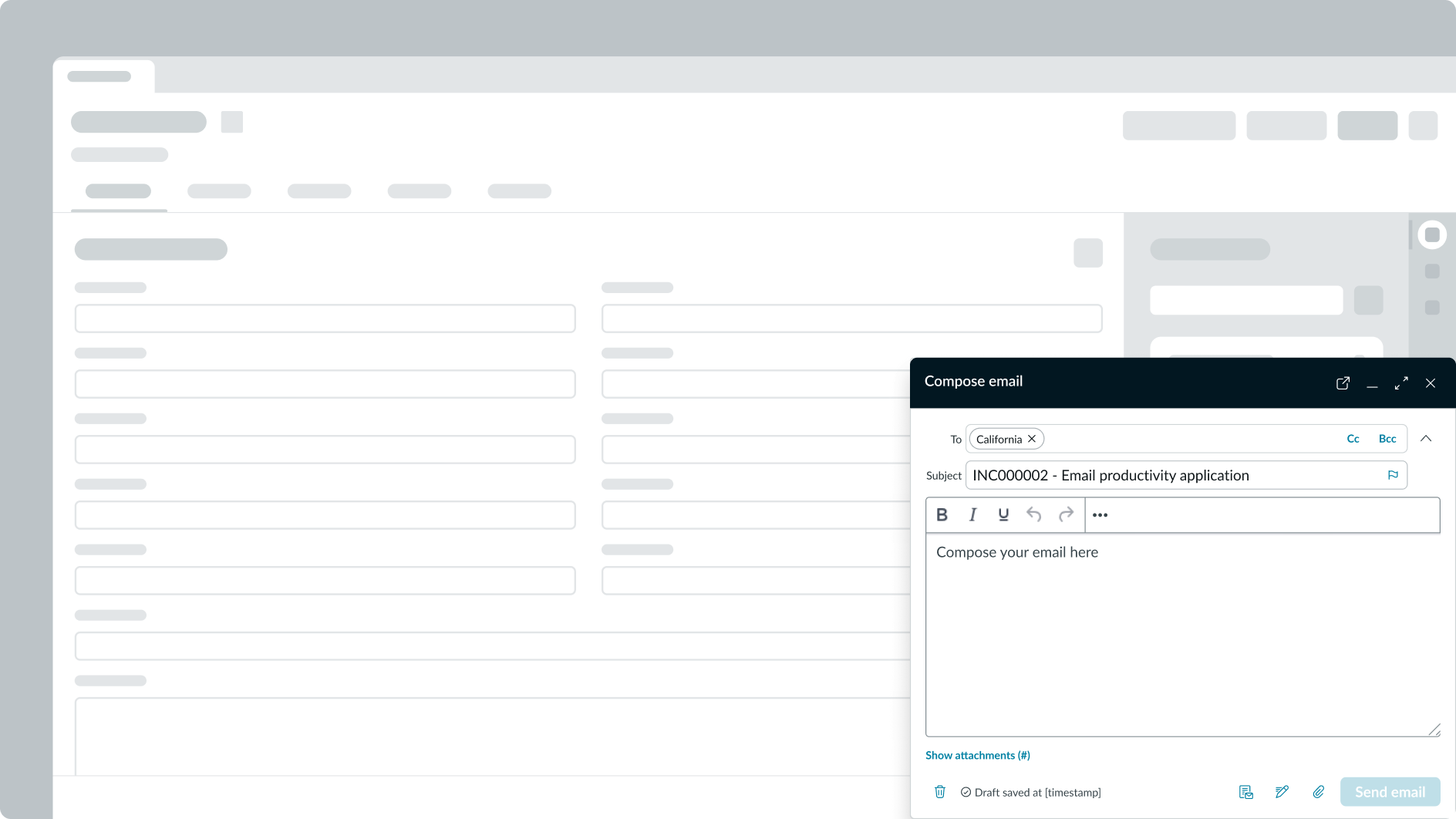Close the Compose email panel
Screen dimensions: 1456x819
pyautogui.click(x=1431, y=383)
